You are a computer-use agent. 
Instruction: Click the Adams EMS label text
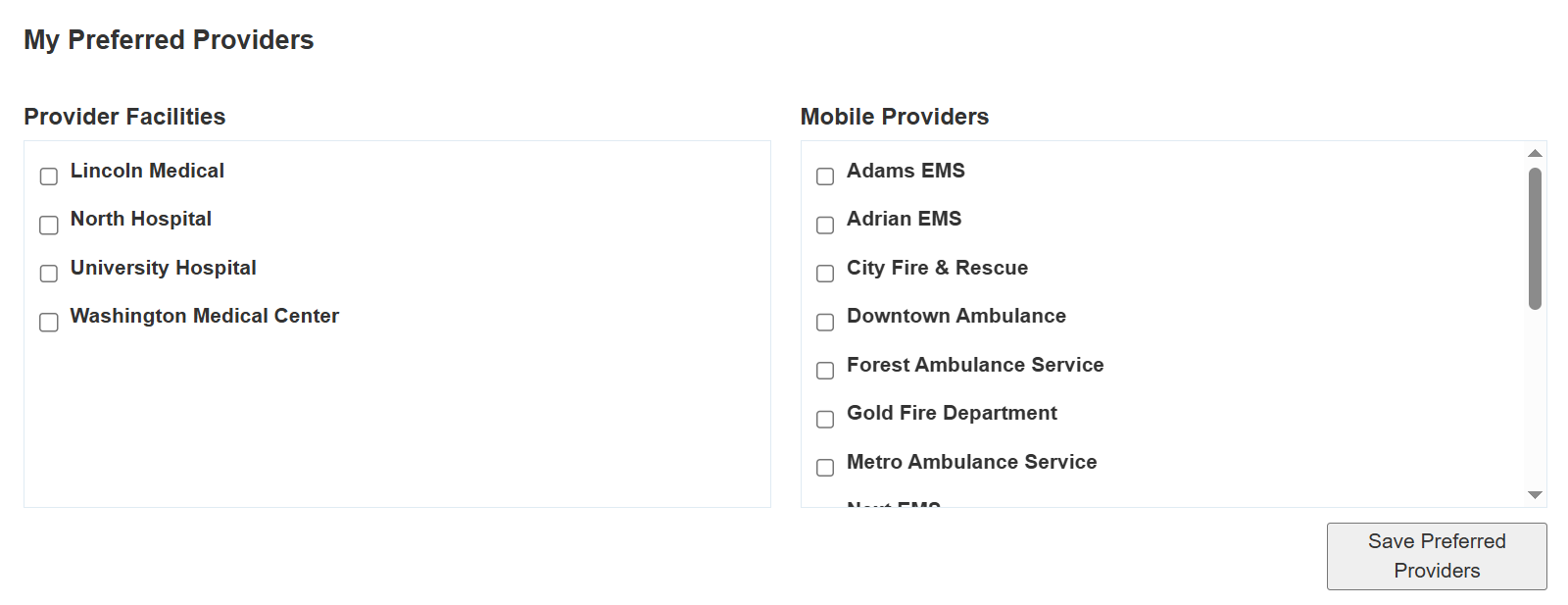tap(905, 171)
